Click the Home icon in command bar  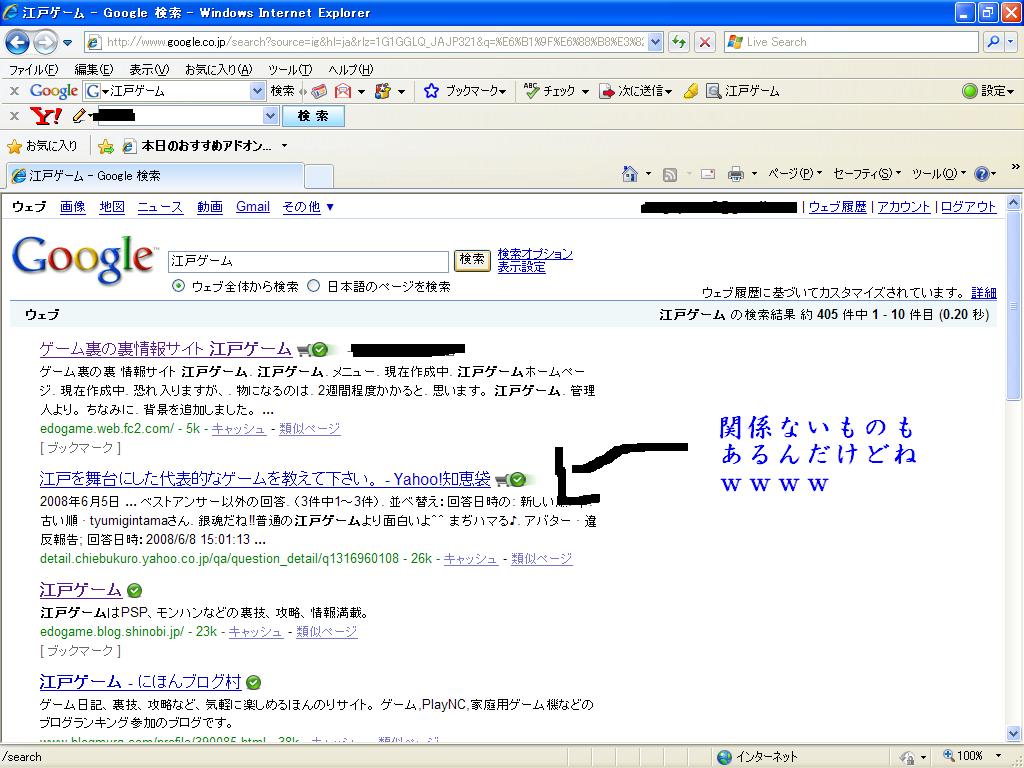pyautogui.click(x=630, y=174)
